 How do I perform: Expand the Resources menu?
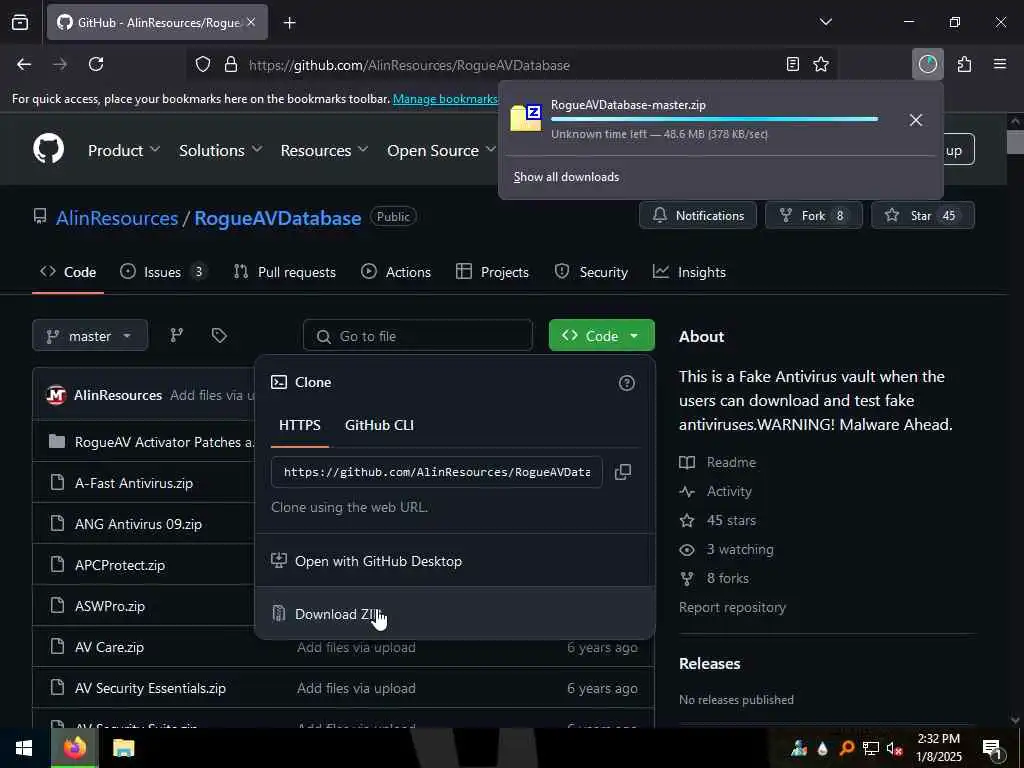pyautogui.click(x=324, y=150)
